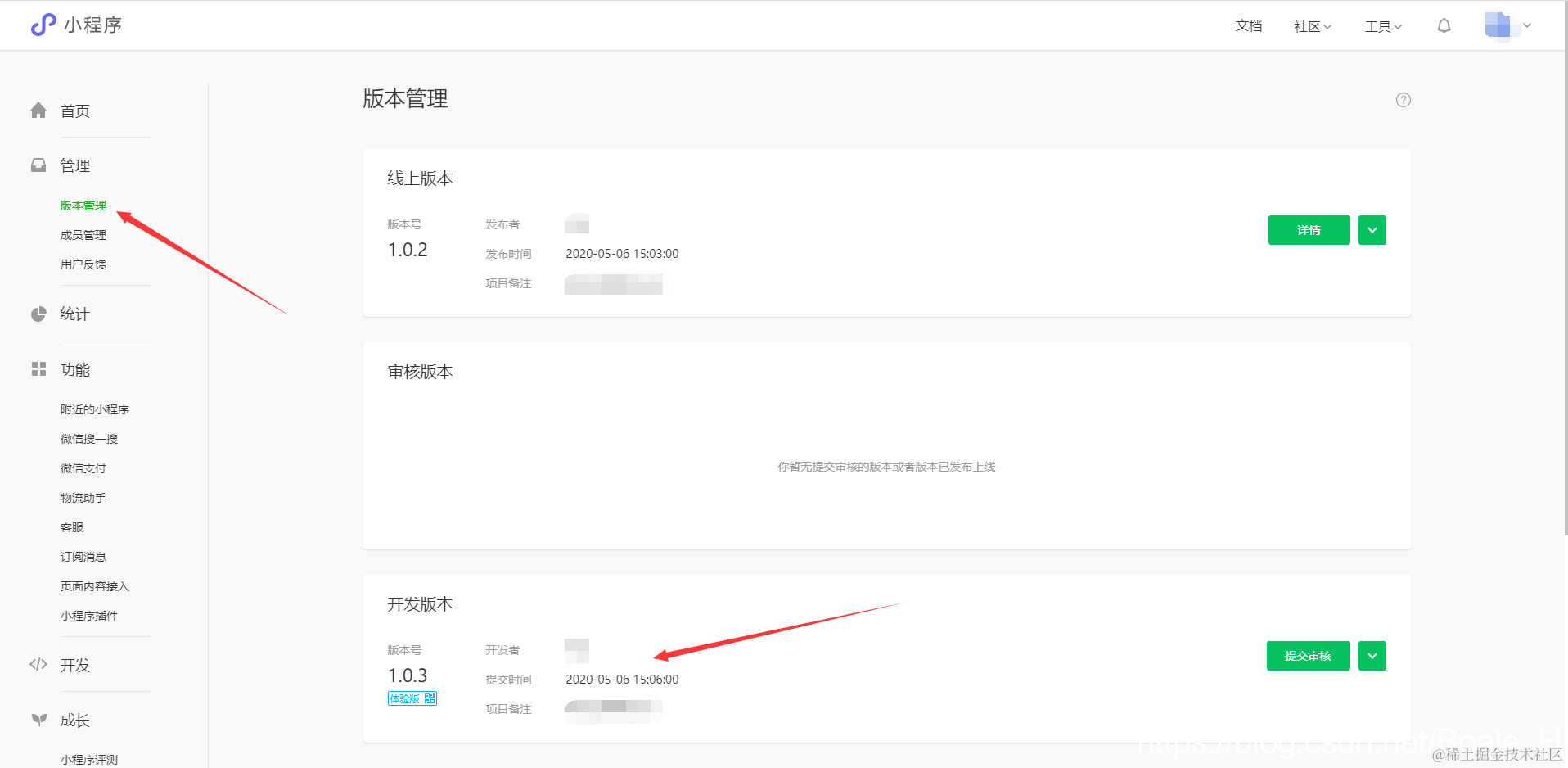Open 成员管理 menu item
Screen dimensions: 1568x768
(x=83, y=235)
